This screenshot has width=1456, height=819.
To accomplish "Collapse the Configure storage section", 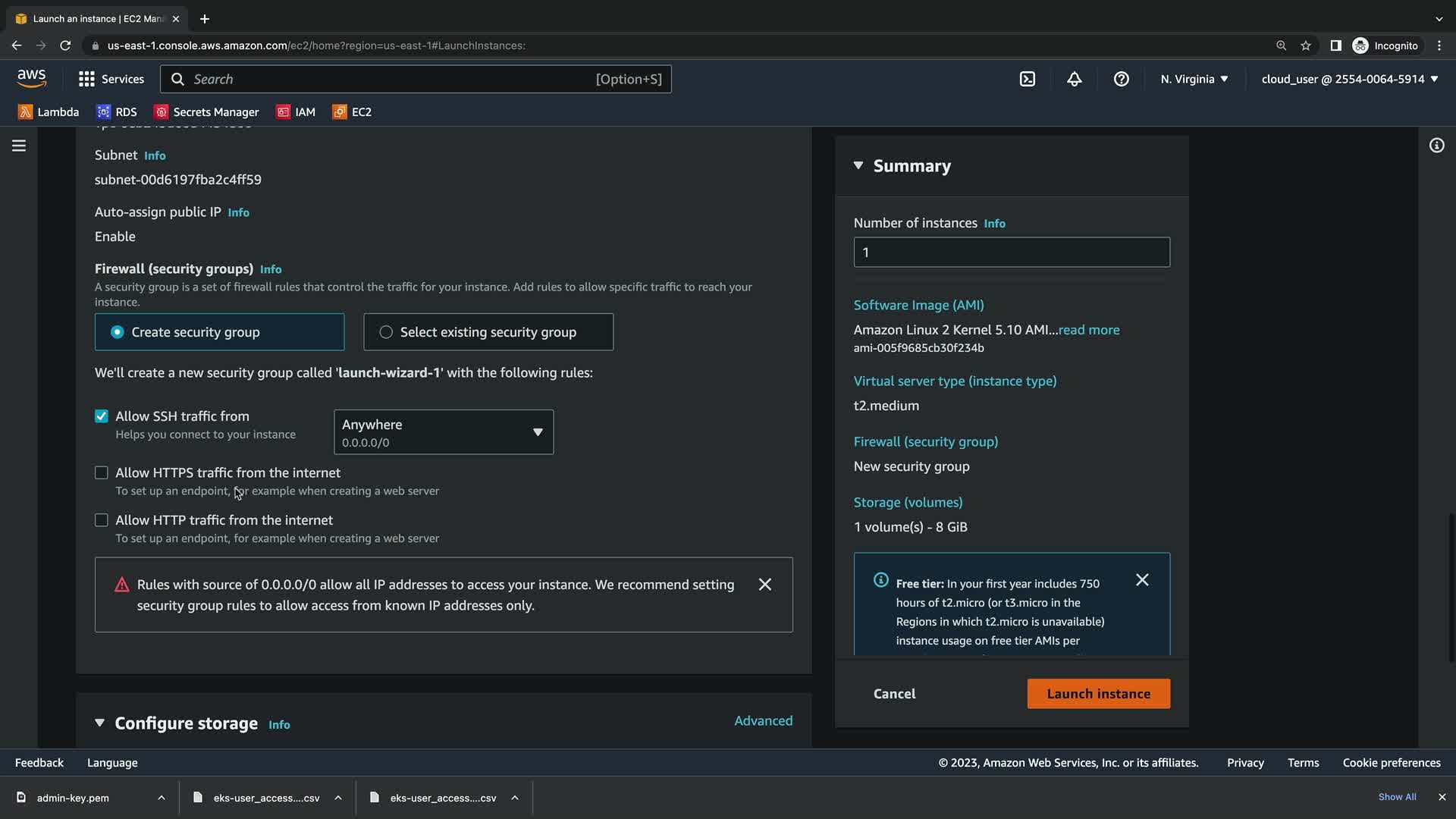I will [x=99, y=723].
